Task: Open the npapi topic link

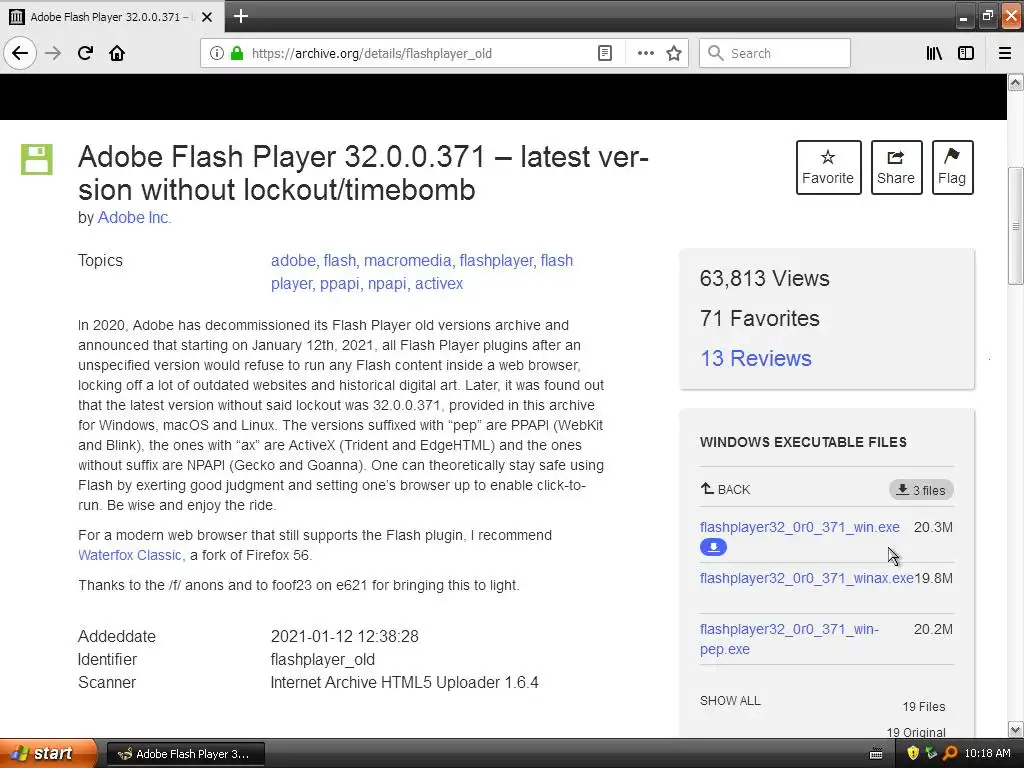Action: tap(387, 284)
